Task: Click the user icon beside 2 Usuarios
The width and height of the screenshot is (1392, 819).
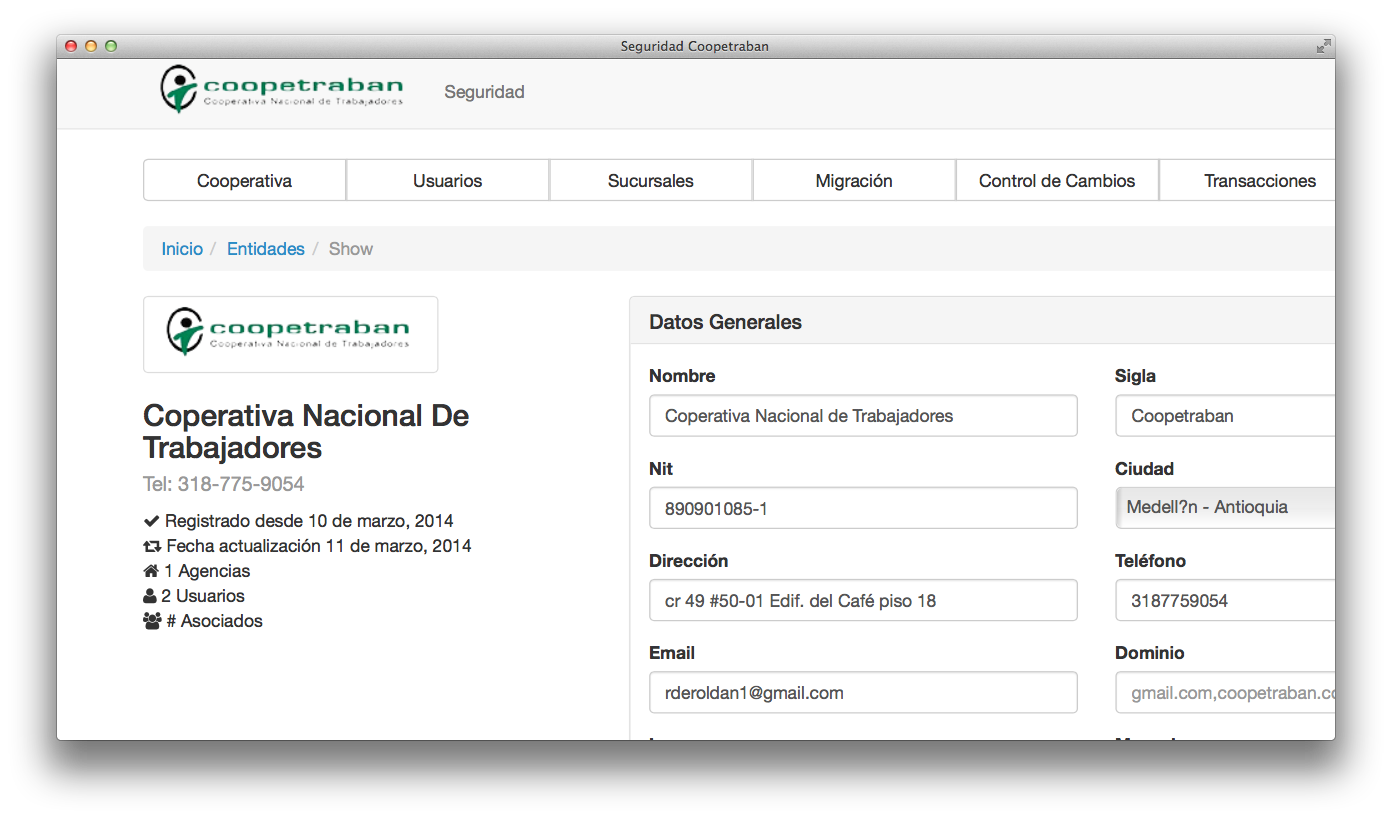Action: [151, 596]
